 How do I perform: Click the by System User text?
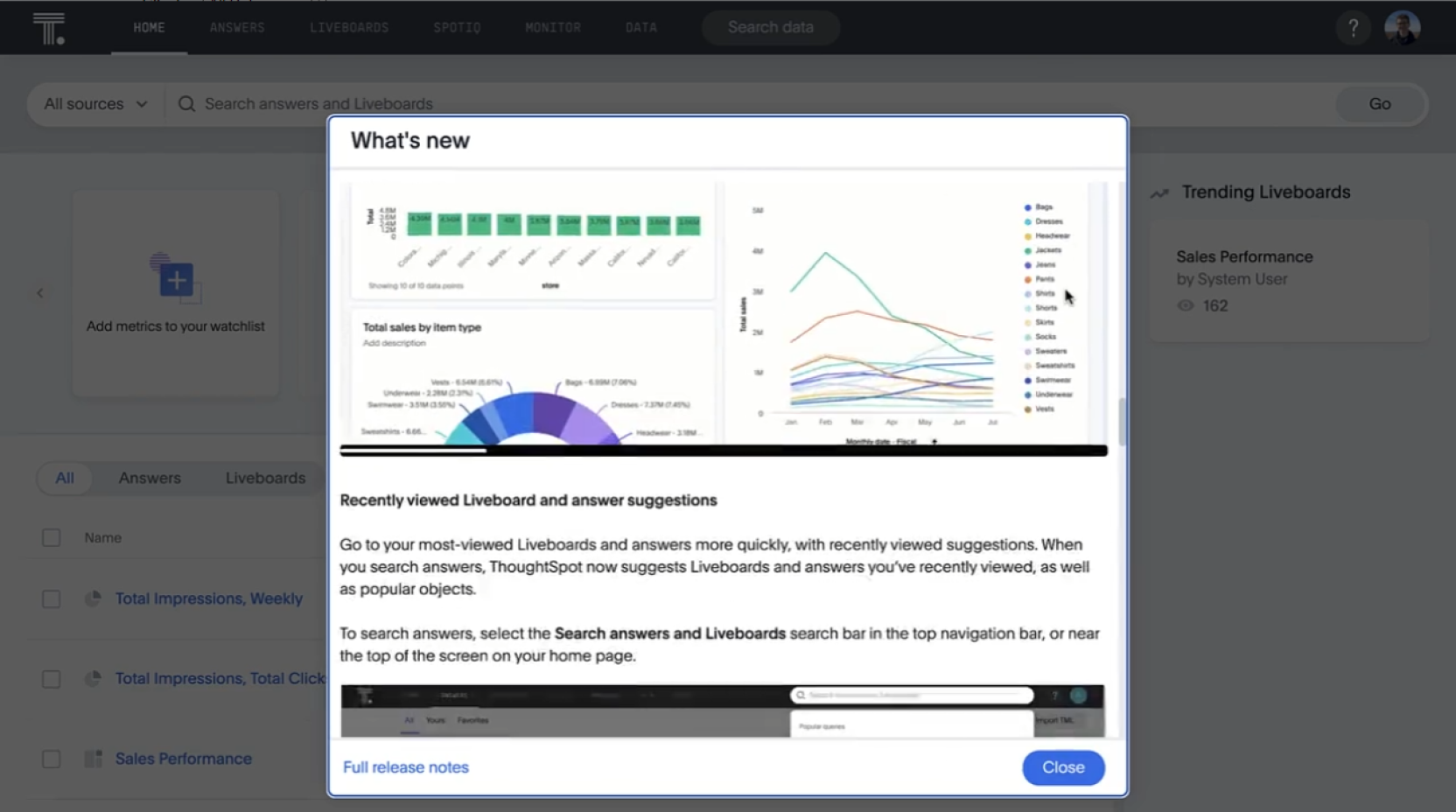[1232, 279]
